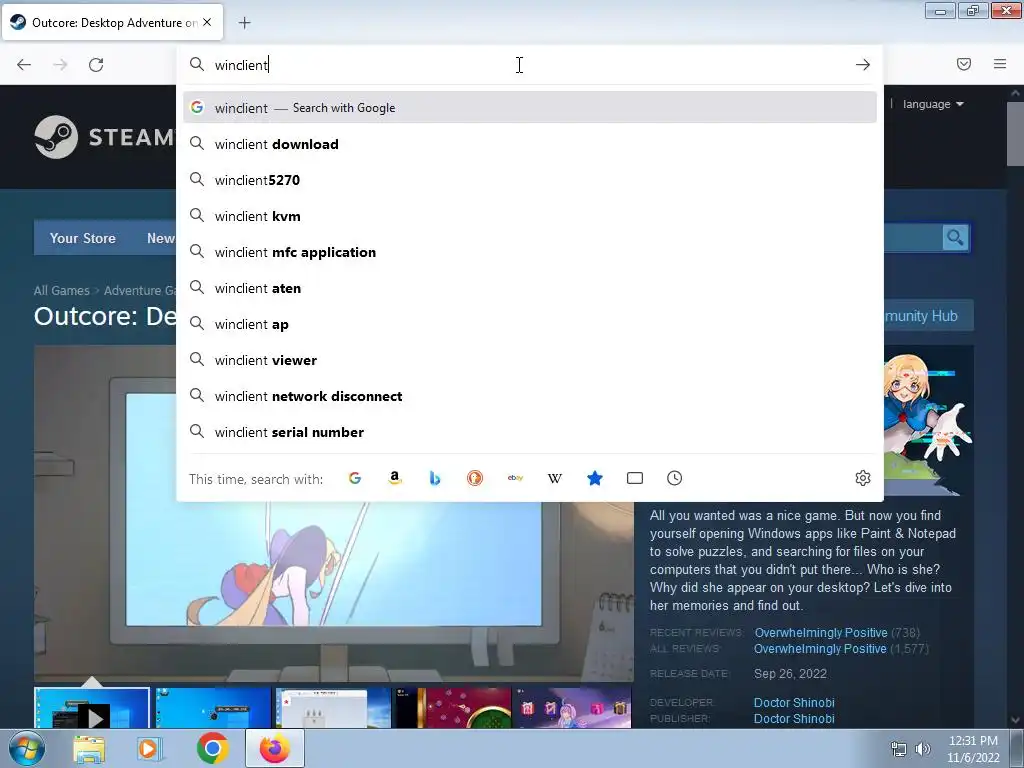This screenshot has width=1024, height=768.
Task: Click the all reviews Overwhelmingly Positive link
Action: pos(820,648)
